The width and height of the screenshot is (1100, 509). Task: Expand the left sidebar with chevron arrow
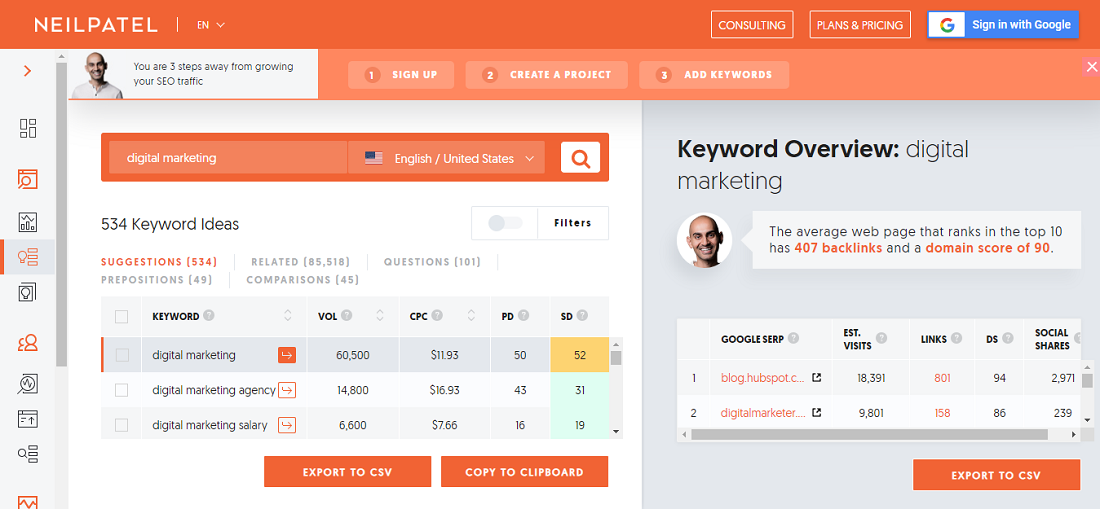tap(27, 71)
